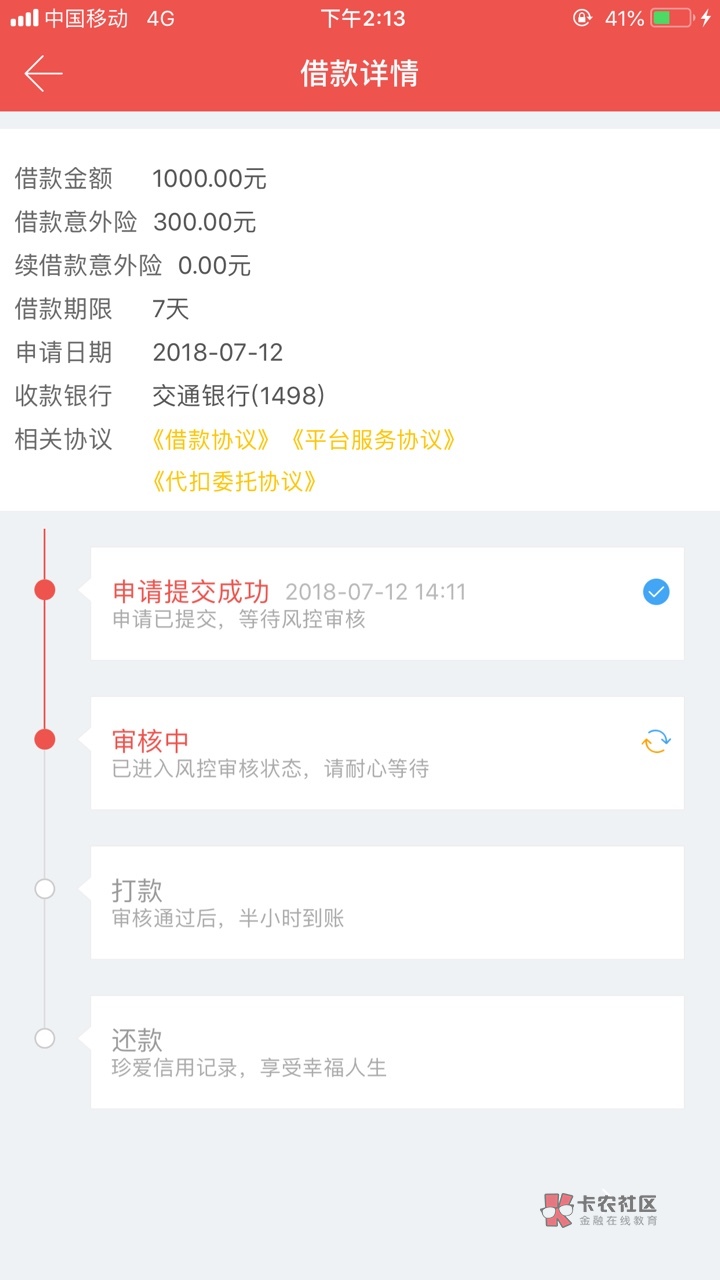The height and width of the screenshot is (1280, 720).
Task: Open the 《代扣委托协议》 link
Action: [236, 482]
